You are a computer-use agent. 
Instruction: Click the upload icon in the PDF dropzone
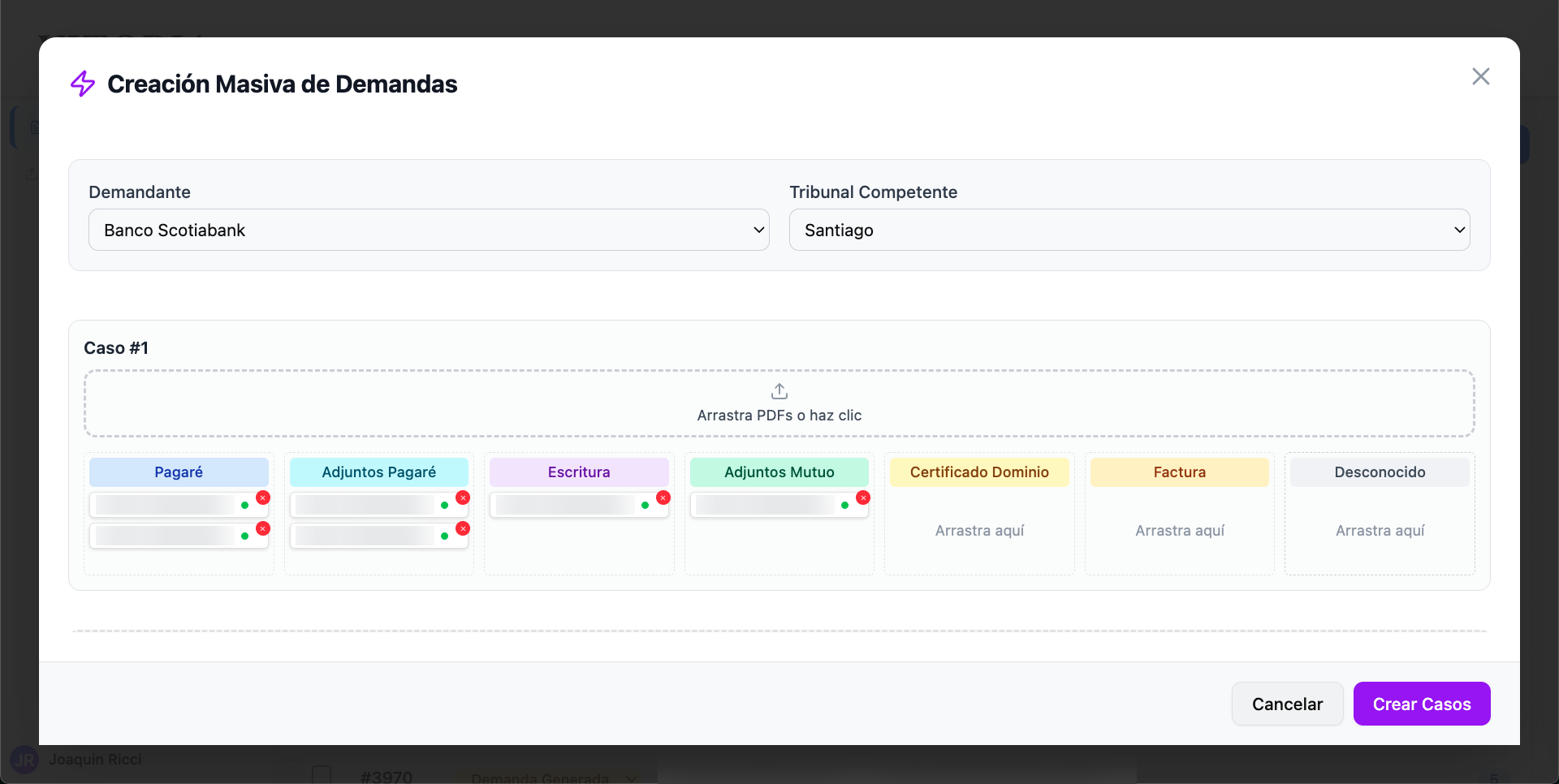point(779,391)
